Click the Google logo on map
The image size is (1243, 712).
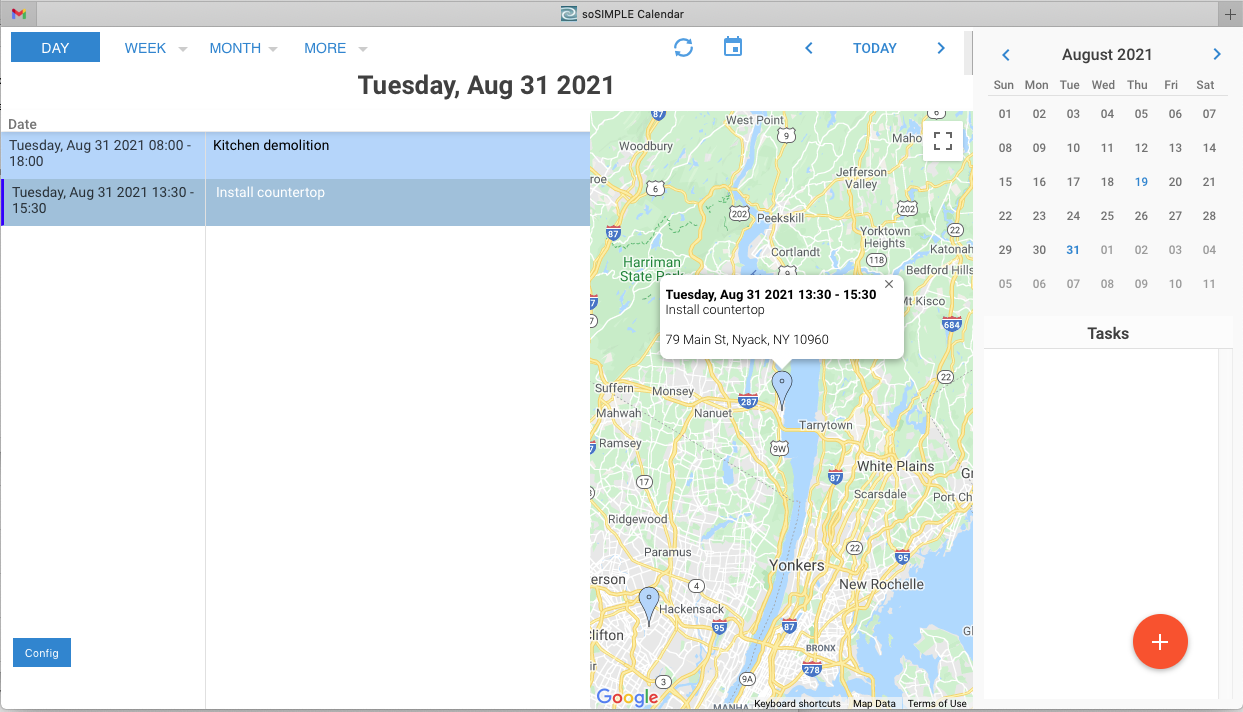[x=627, y=697]
